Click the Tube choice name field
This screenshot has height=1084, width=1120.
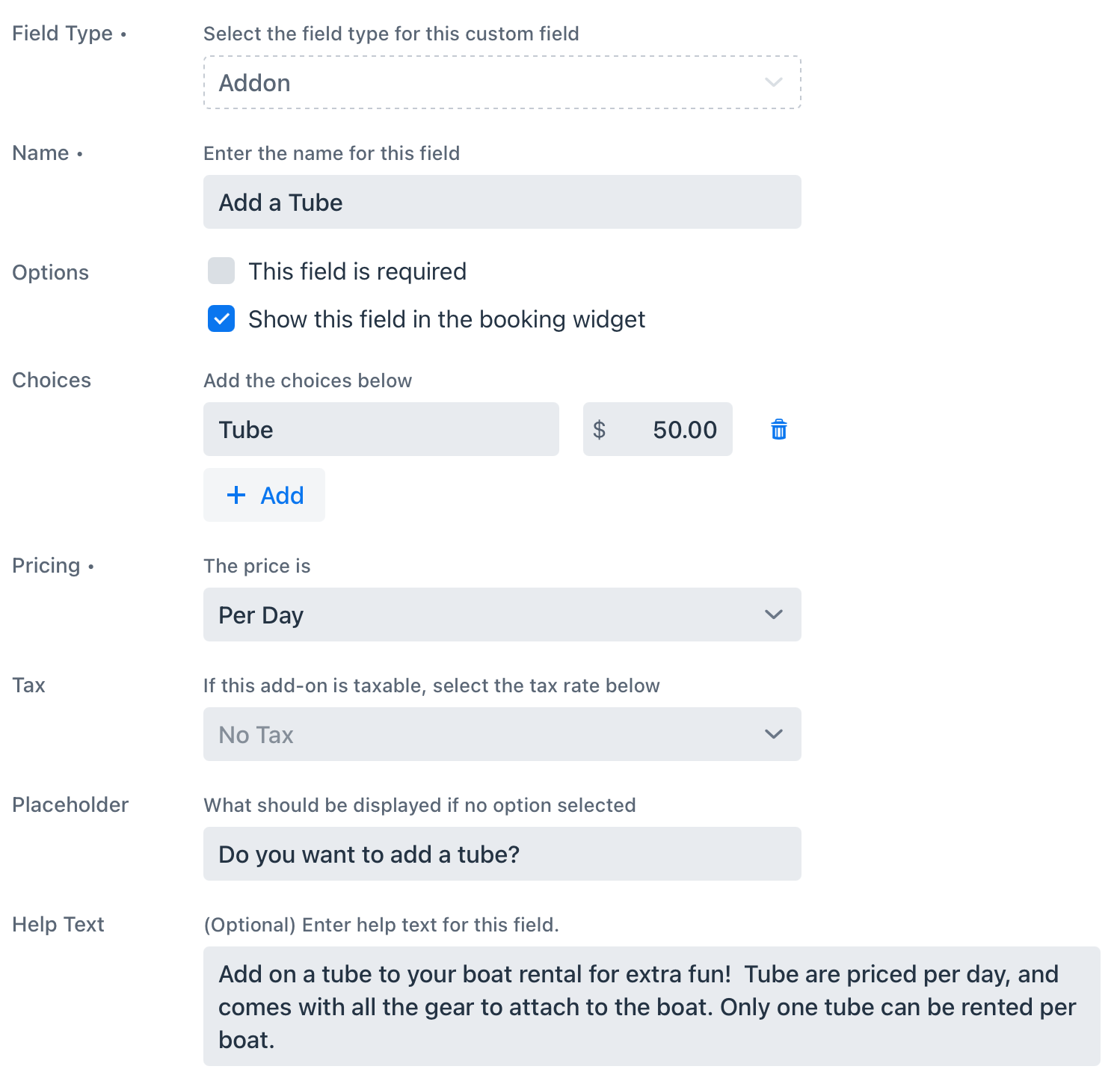click(381, 429)
